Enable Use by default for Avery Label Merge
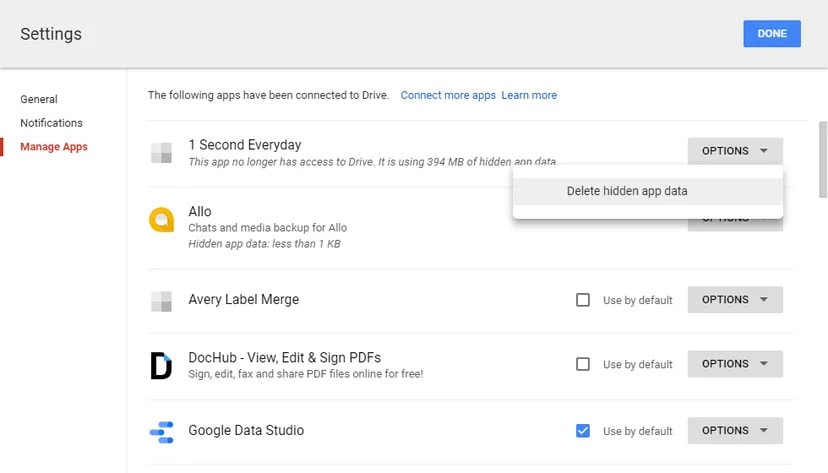The image size is (828, 473). 583,300
